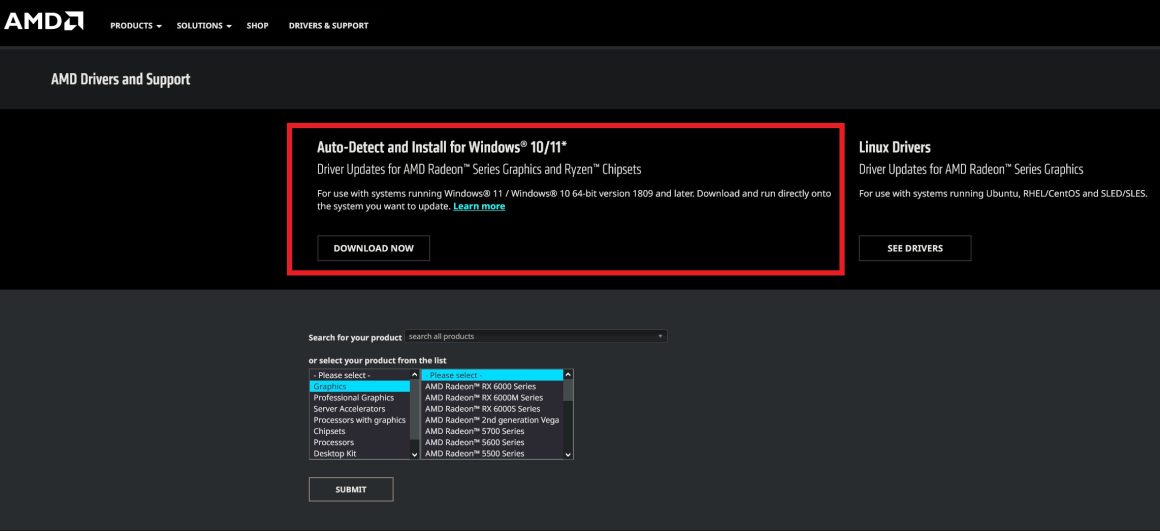The width and height of the screenshot is (1160, 531).
Task: Select Server Accelerators category
Action: pos(360,409)
